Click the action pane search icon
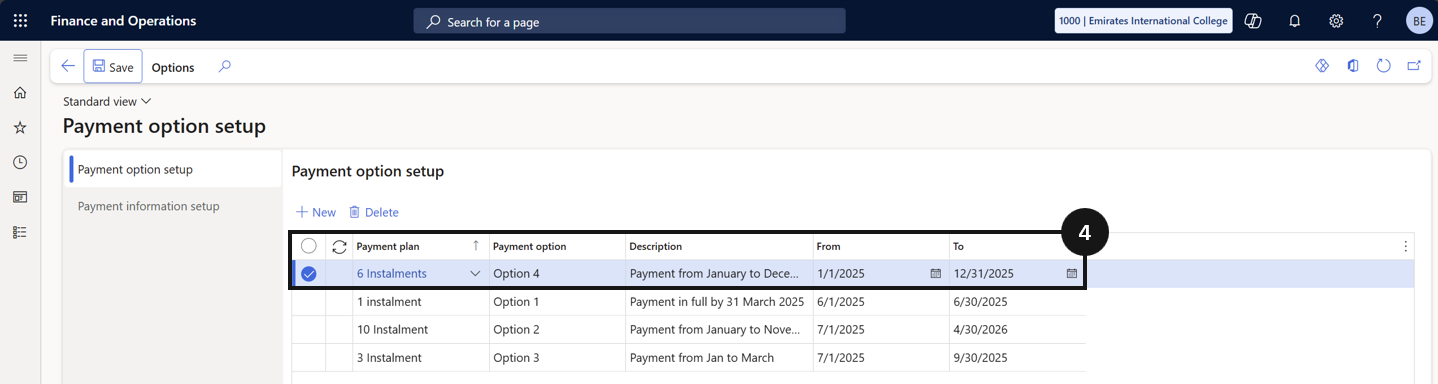1438x384 pixels. (225, 67)
